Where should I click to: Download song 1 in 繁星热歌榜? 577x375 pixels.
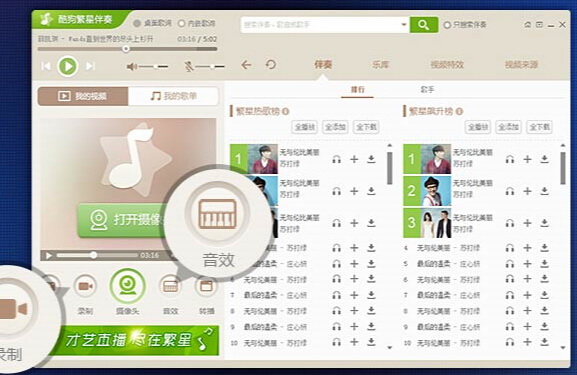(x=371, y=159)
